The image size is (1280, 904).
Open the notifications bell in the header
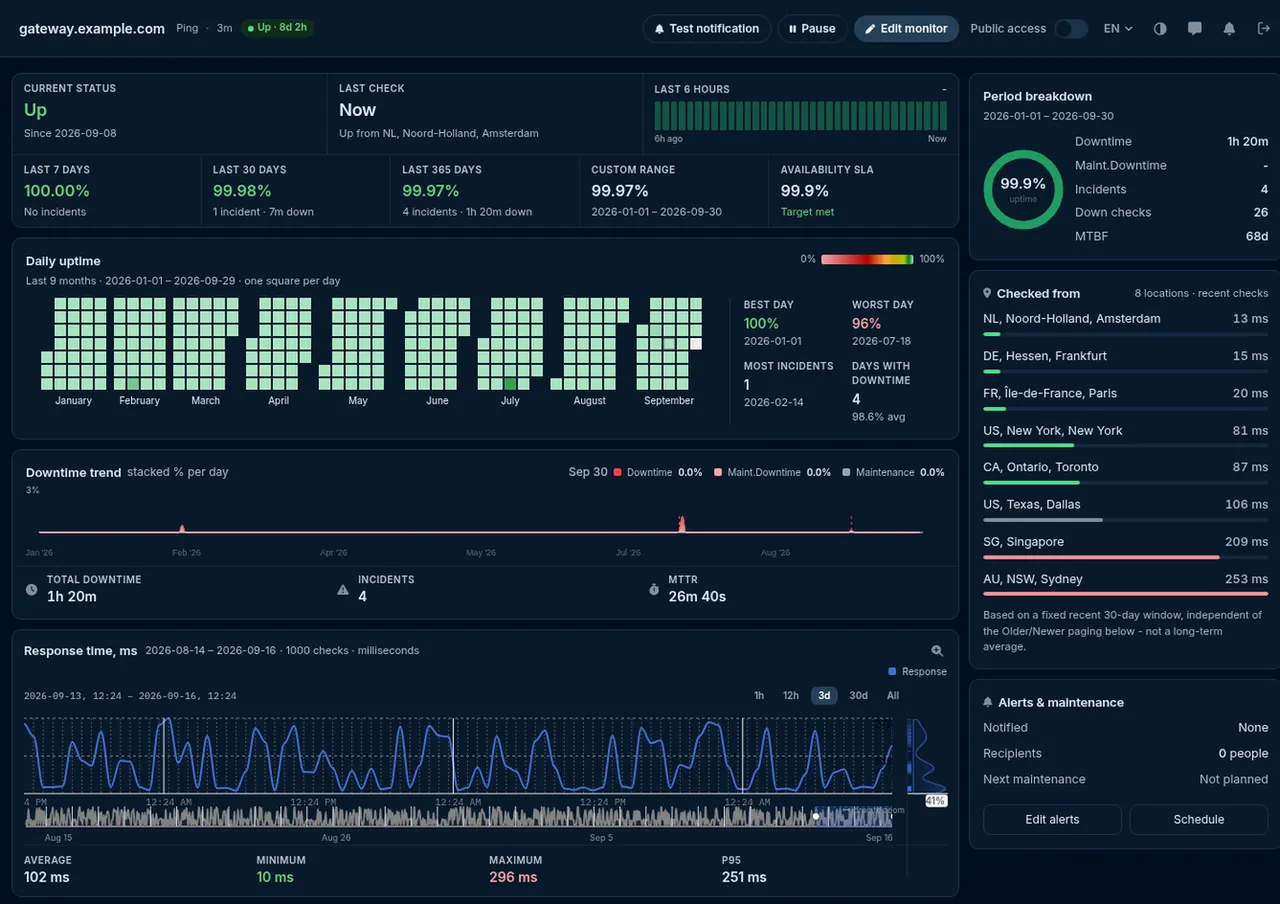(x=1229, y=29)
